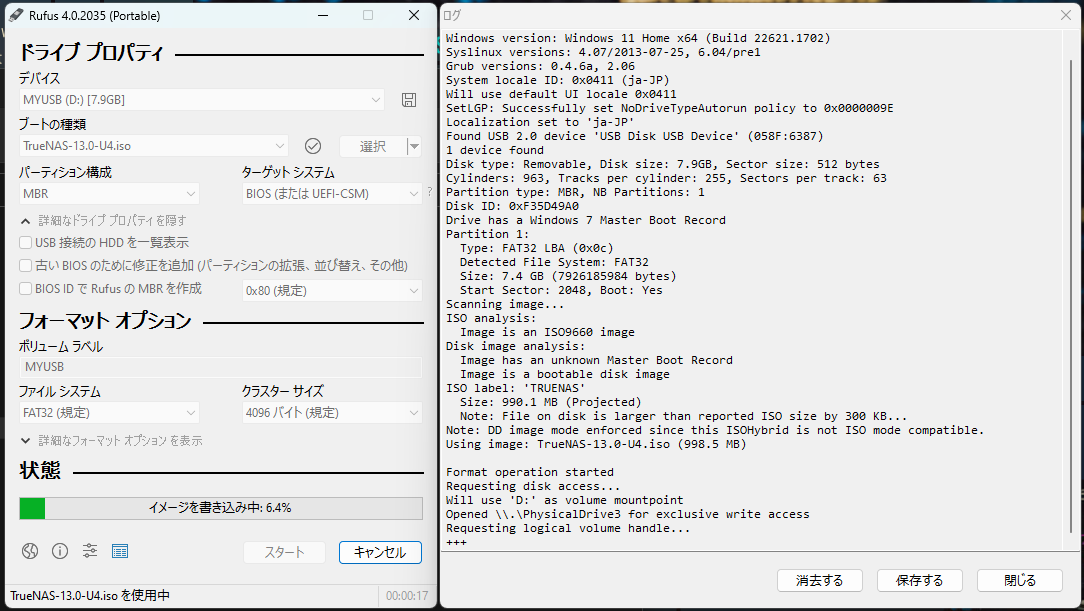1084x611 pixels.
Task: Open the ターゲット システム BIOS dropdown
Action: (332, 194)
